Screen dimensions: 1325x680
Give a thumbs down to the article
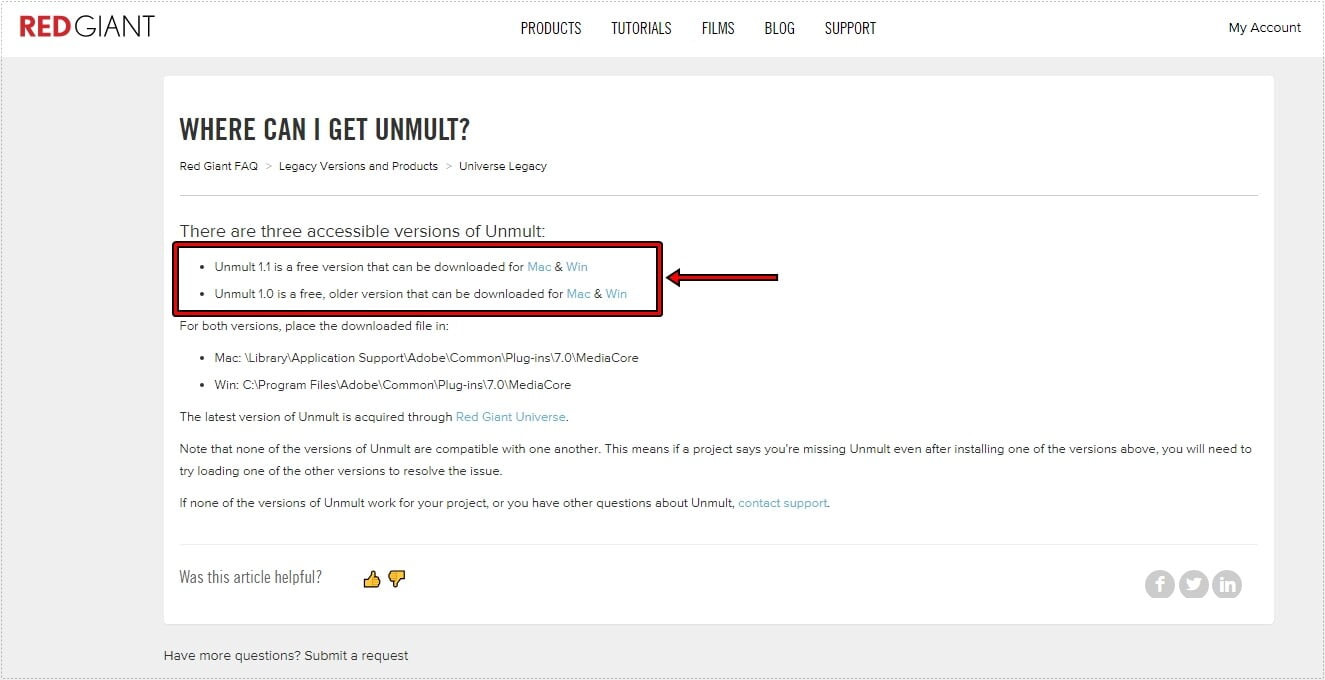click(x=397, y=579)
